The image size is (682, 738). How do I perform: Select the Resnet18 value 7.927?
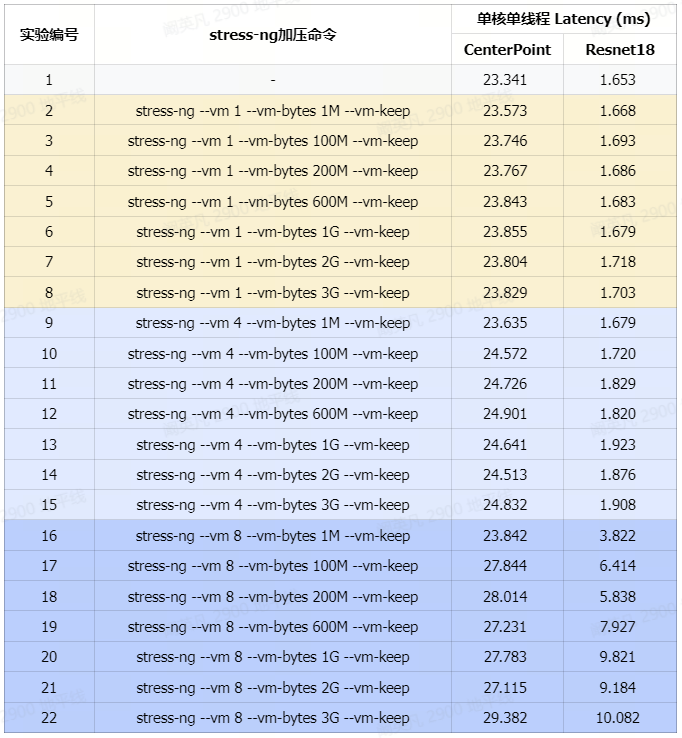(618, 627)
